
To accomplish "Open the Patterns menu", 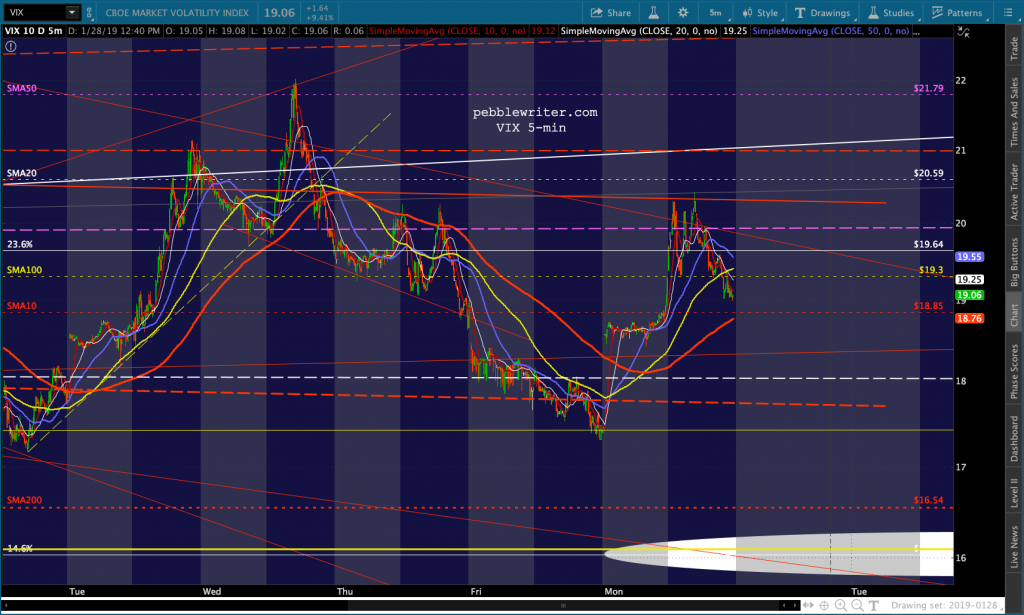I will (957, 12).
